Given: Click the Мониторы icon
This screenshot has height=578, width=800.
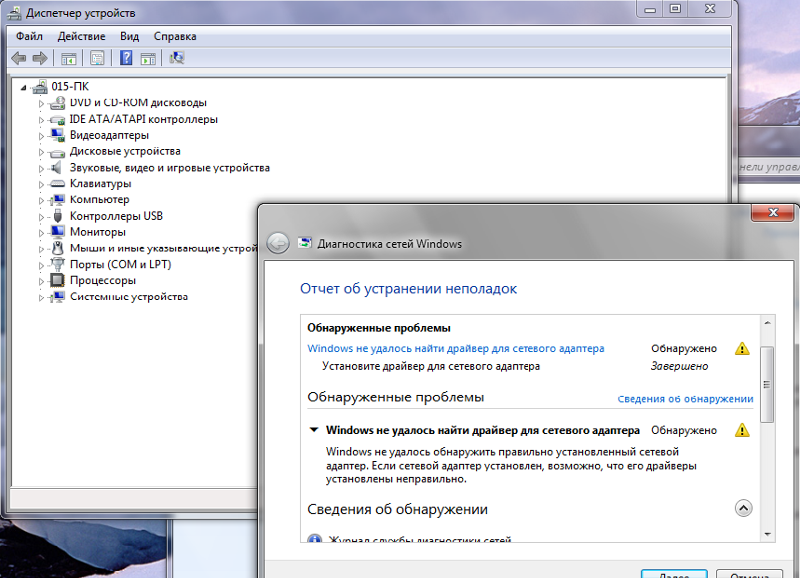Looking at the screenshot, I should (57, 232).
